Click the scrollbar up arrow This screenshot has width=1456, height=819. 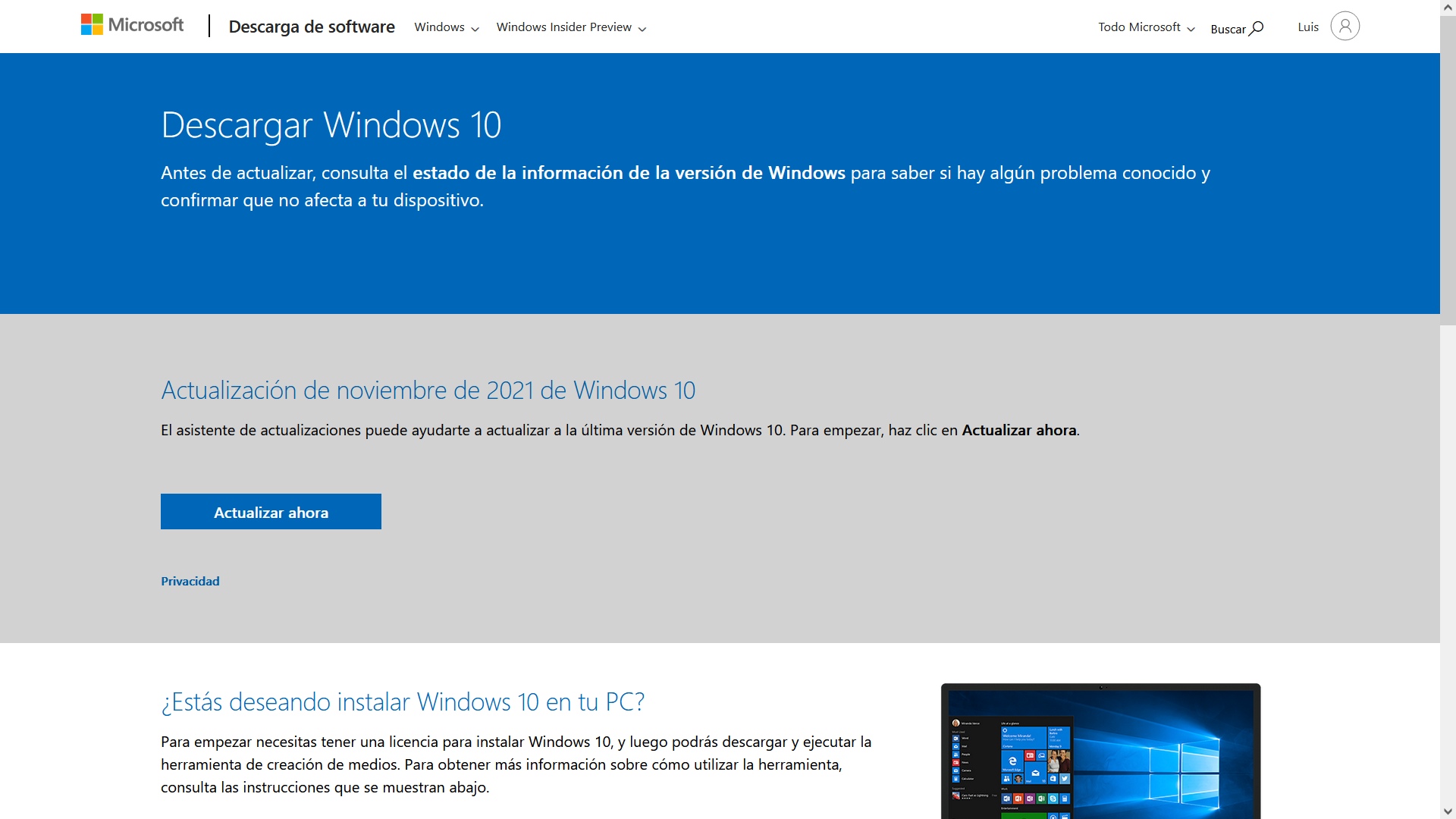tap(1448, 7)
